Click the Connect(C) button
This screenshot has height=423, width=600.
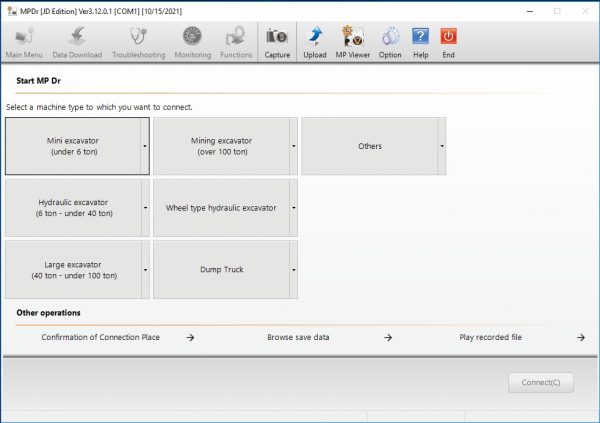pos(541,382)
